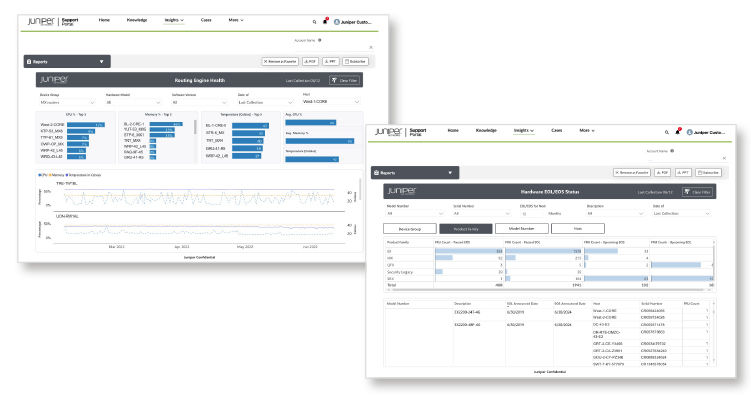Click Total row in Product Family table
The width and height of the screenshot is (751, 396).
click(x=549, y=285)
